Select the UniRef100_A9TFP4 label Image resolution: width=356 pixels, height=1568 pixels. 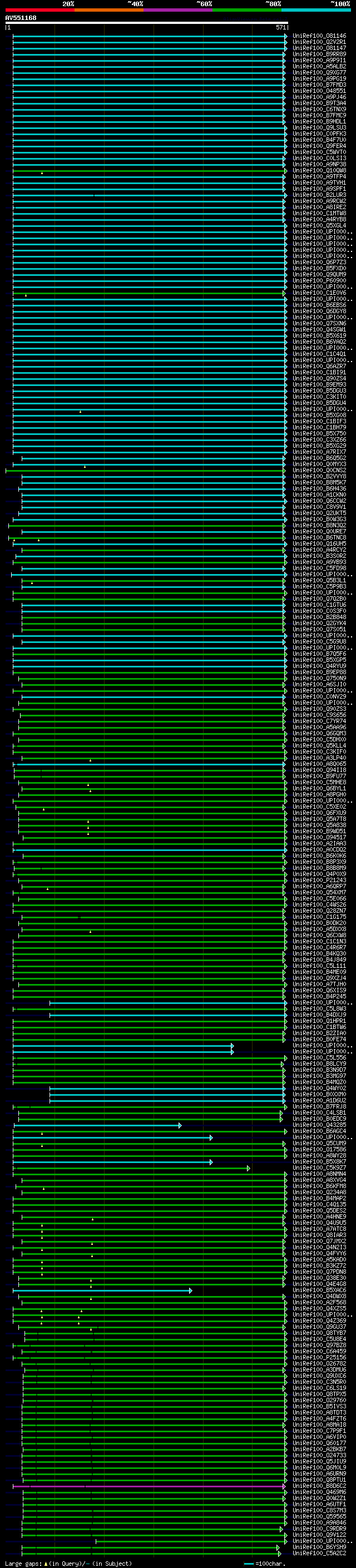tap(319, 176)
